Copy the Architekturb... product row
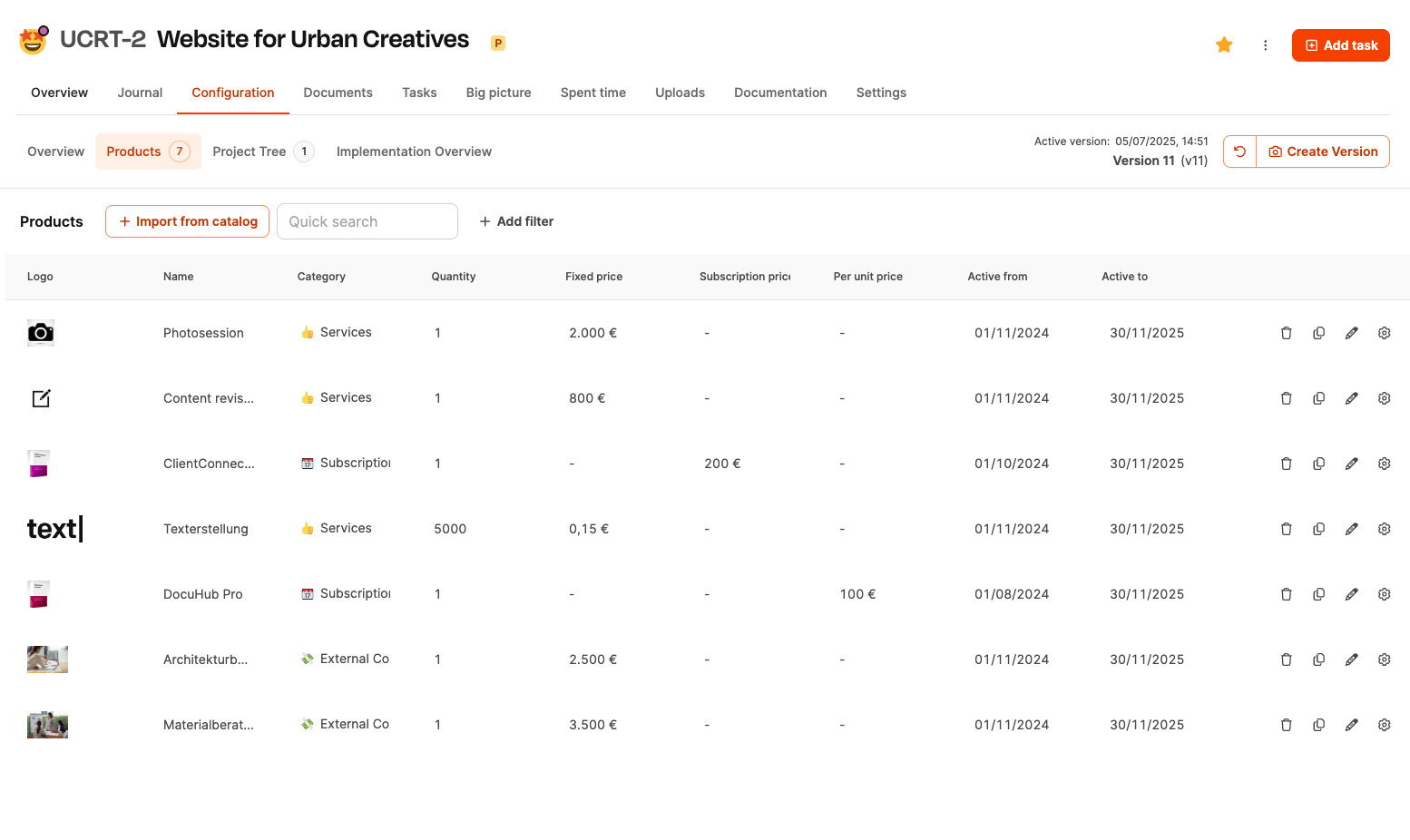 pos(1318,659)
